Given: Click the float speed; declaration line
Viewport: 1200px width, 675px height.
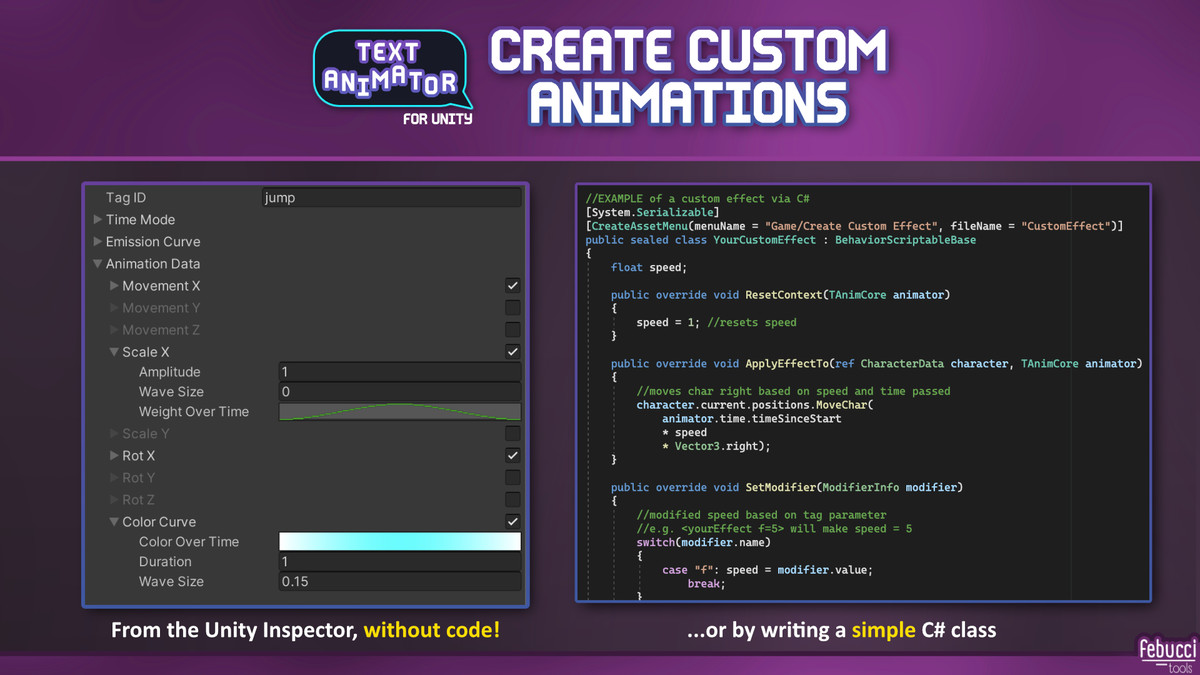Looking at the screenshot, I should 649,268.
